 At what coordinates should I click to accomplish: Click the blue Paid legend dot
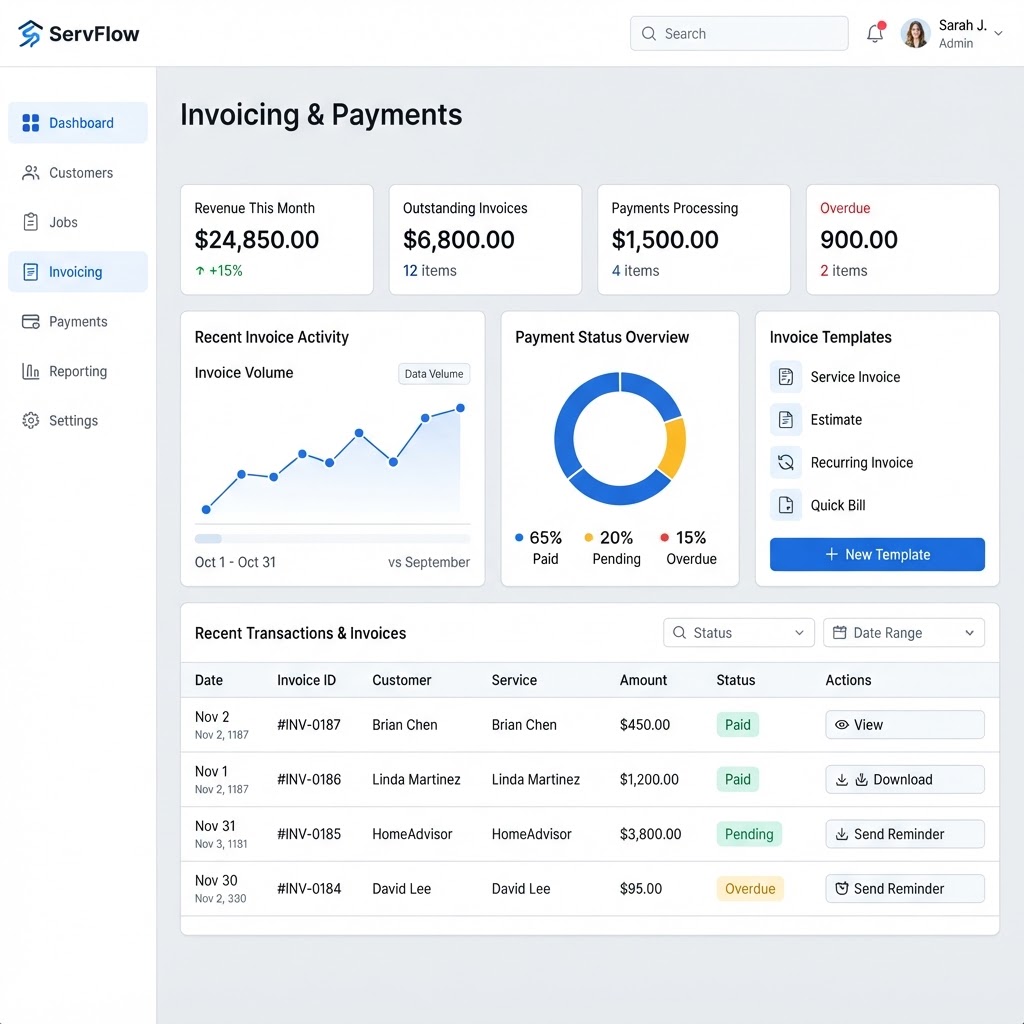(519, 537)
